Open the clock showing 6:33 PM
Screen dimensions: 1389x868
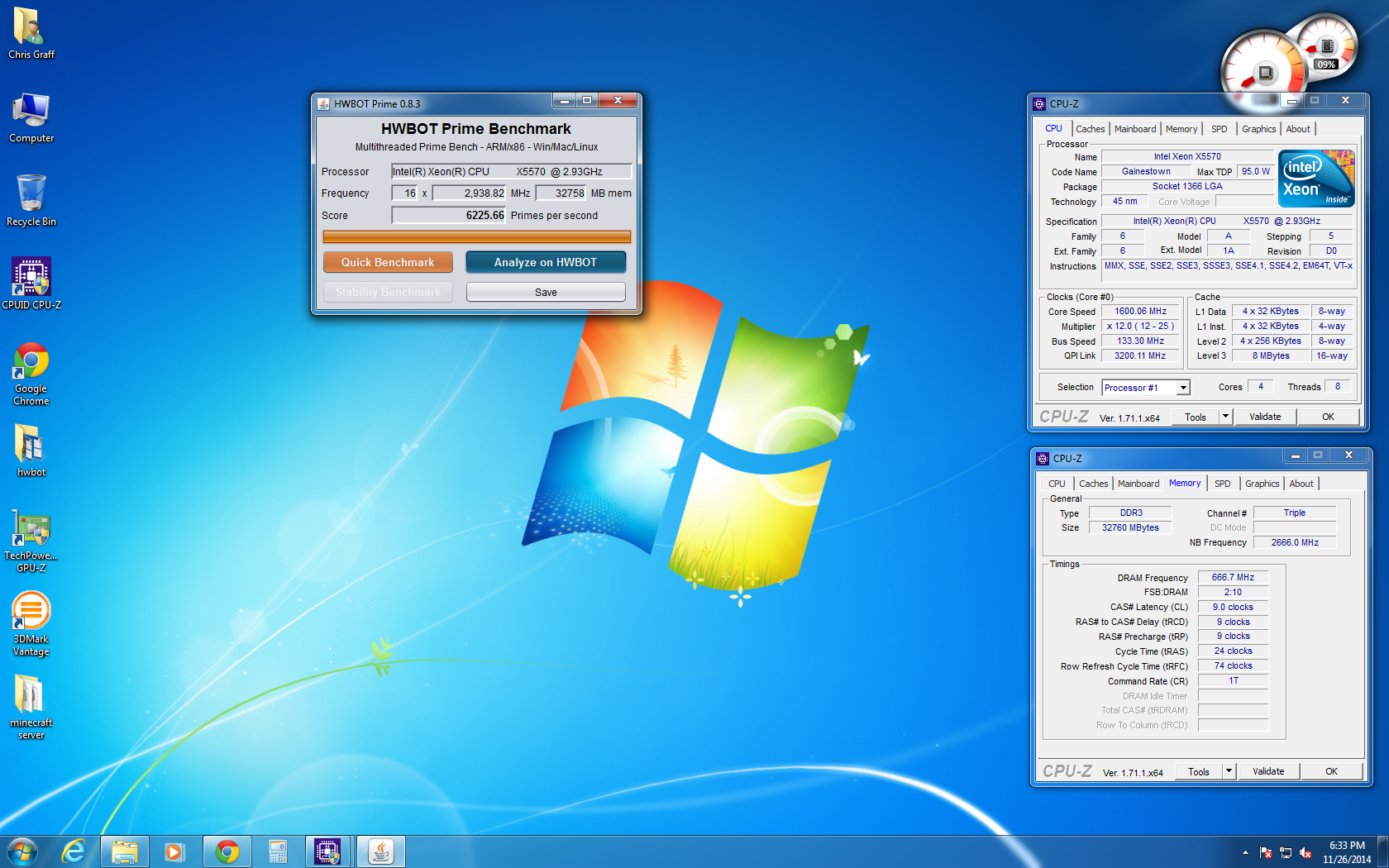click(1347, 852)
